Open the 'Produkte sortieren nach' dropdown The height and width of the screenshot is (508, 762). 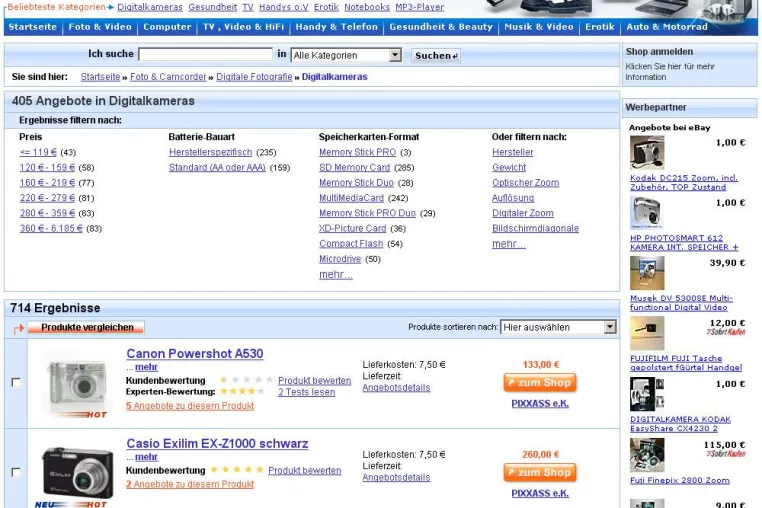(x=558, y=327)
